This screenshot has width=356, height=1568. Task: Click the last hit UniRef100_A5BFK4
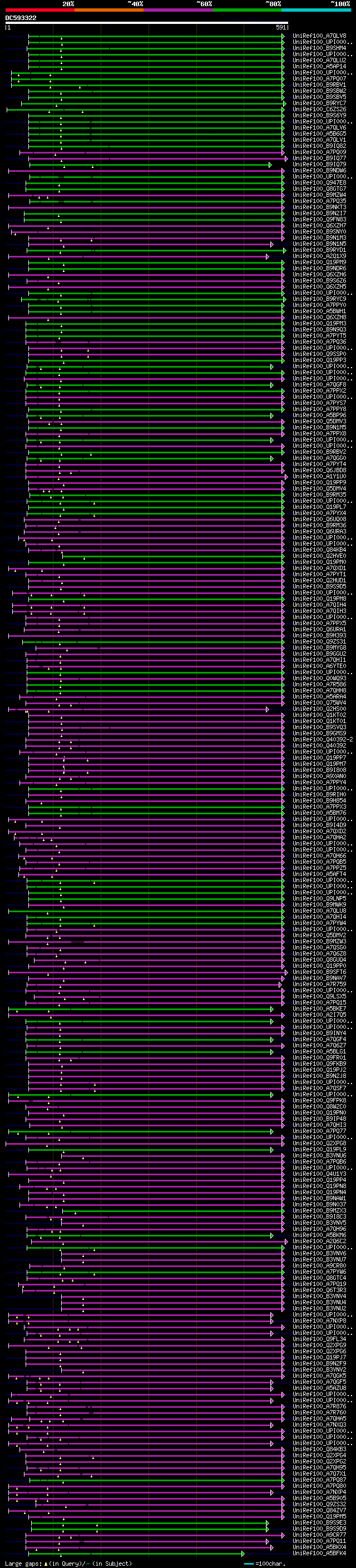pos(319,1554)
